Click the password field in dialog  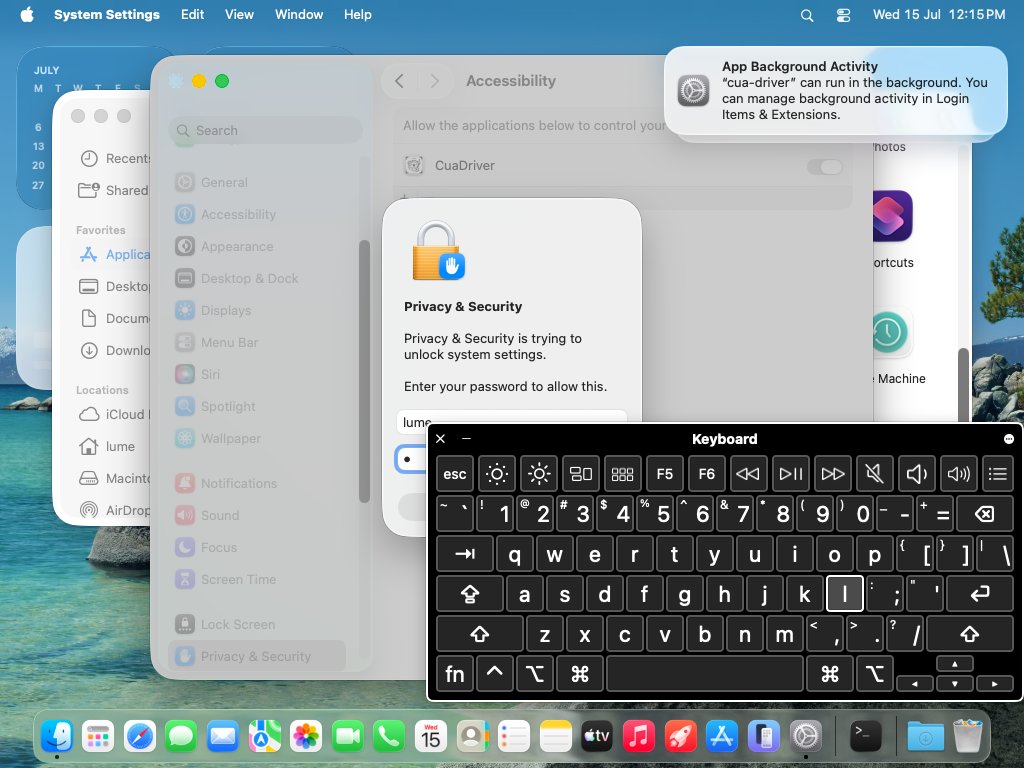coord(411,459)
